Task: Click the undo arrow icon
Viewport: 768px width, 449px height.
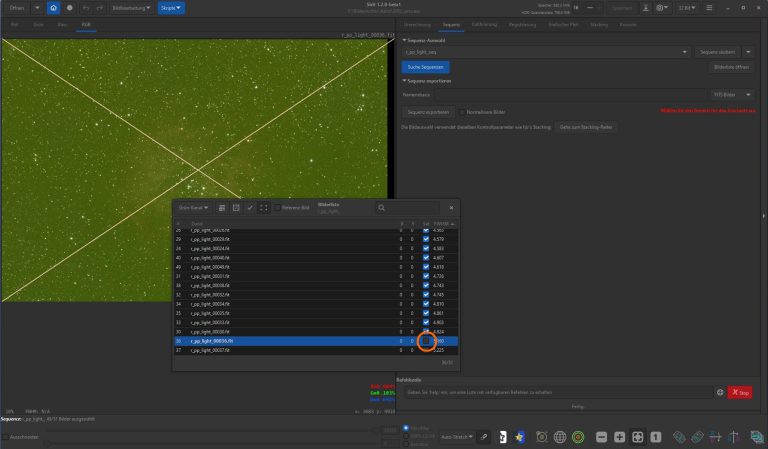Action: click(86, 7)
